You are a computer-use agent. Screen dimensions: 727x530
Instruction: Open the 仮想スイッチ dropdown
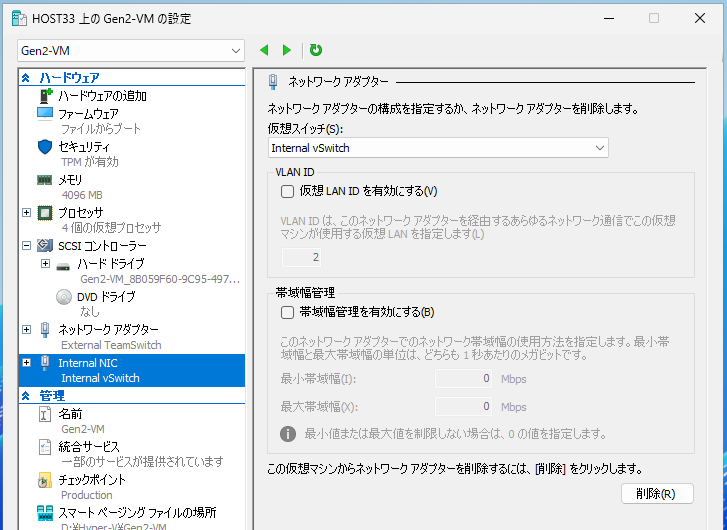[438, 148]
